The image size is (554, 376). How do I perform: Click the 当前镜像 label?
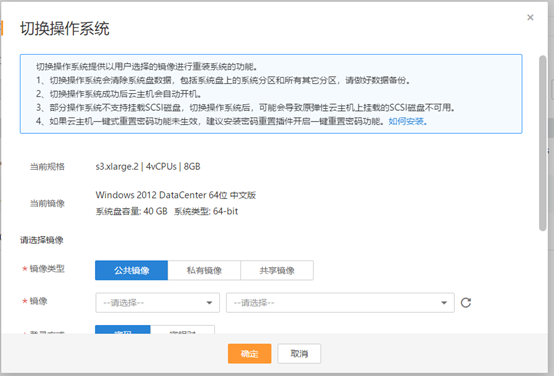[x=47, y=203]
